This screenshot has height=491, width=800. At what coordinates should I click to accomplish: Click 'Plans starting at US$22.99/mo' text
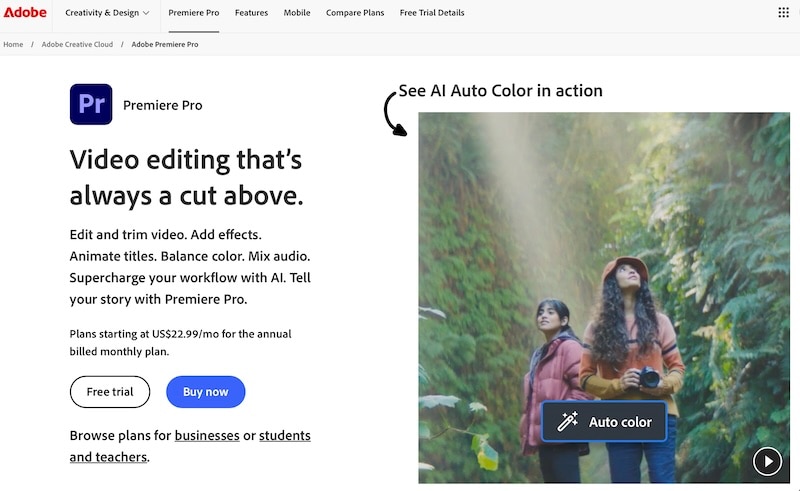[180, 342]
